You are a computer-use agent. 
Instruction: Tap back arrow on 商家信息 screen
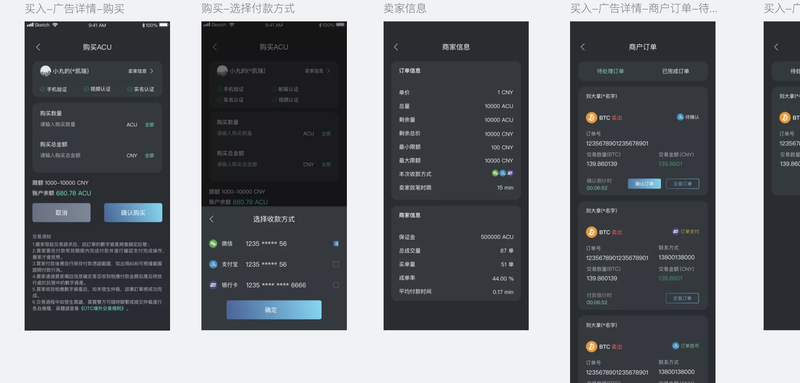tap(396, 47)
